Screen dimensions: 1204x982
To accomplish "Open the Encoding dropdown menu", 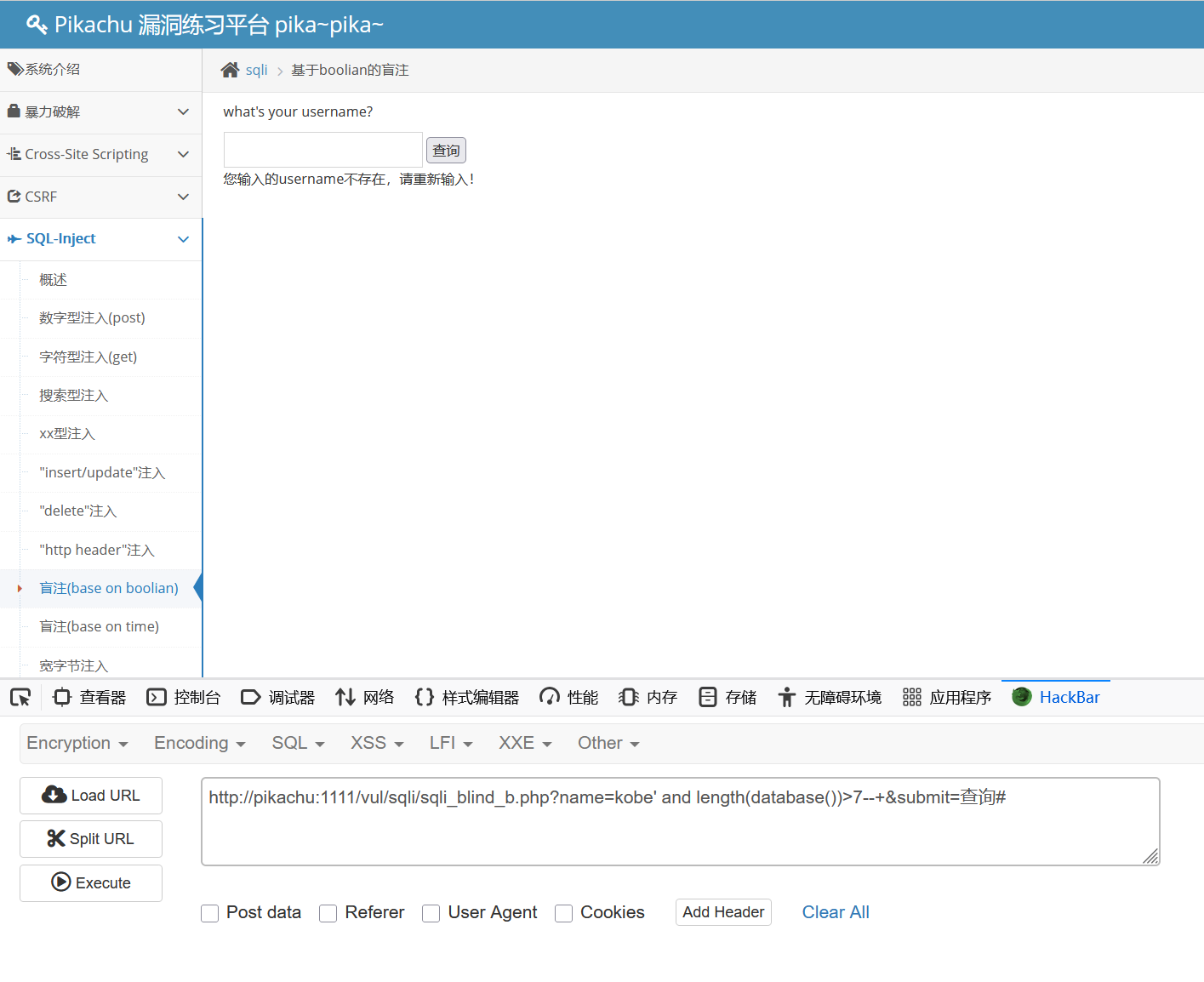I will tap(200, 743).
